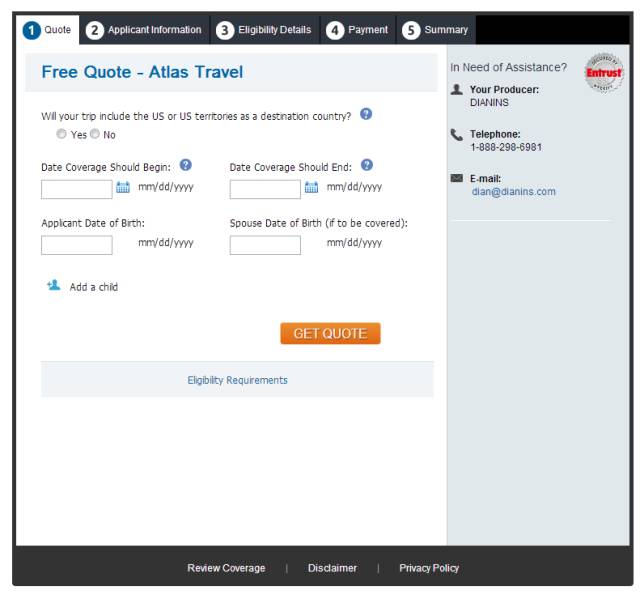Open help for US destination question
Viewport: 640px width, 595px height.
click(366, 114)
